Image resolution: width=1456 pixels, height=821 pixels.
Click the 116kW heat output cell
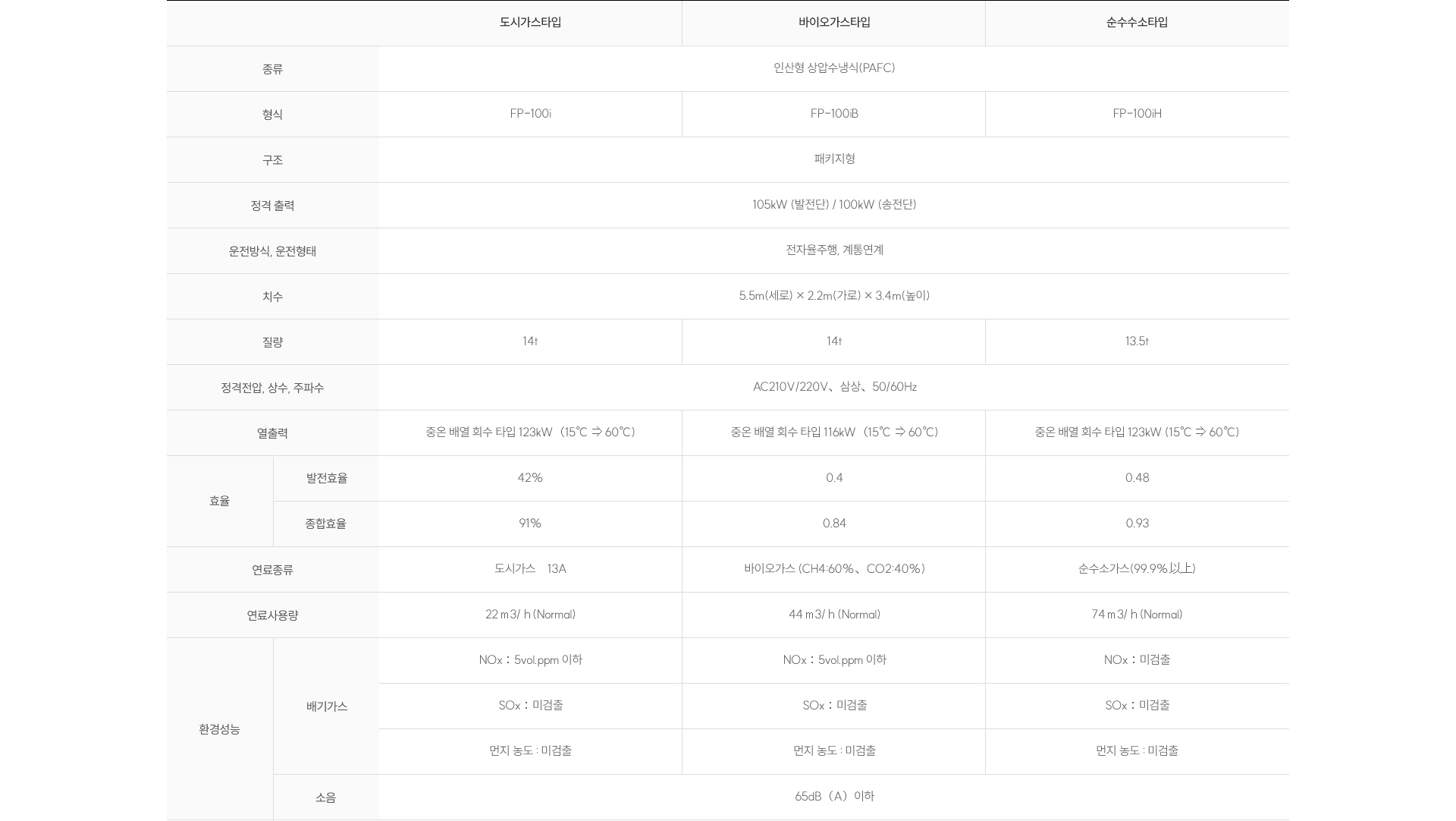point(834,433)
